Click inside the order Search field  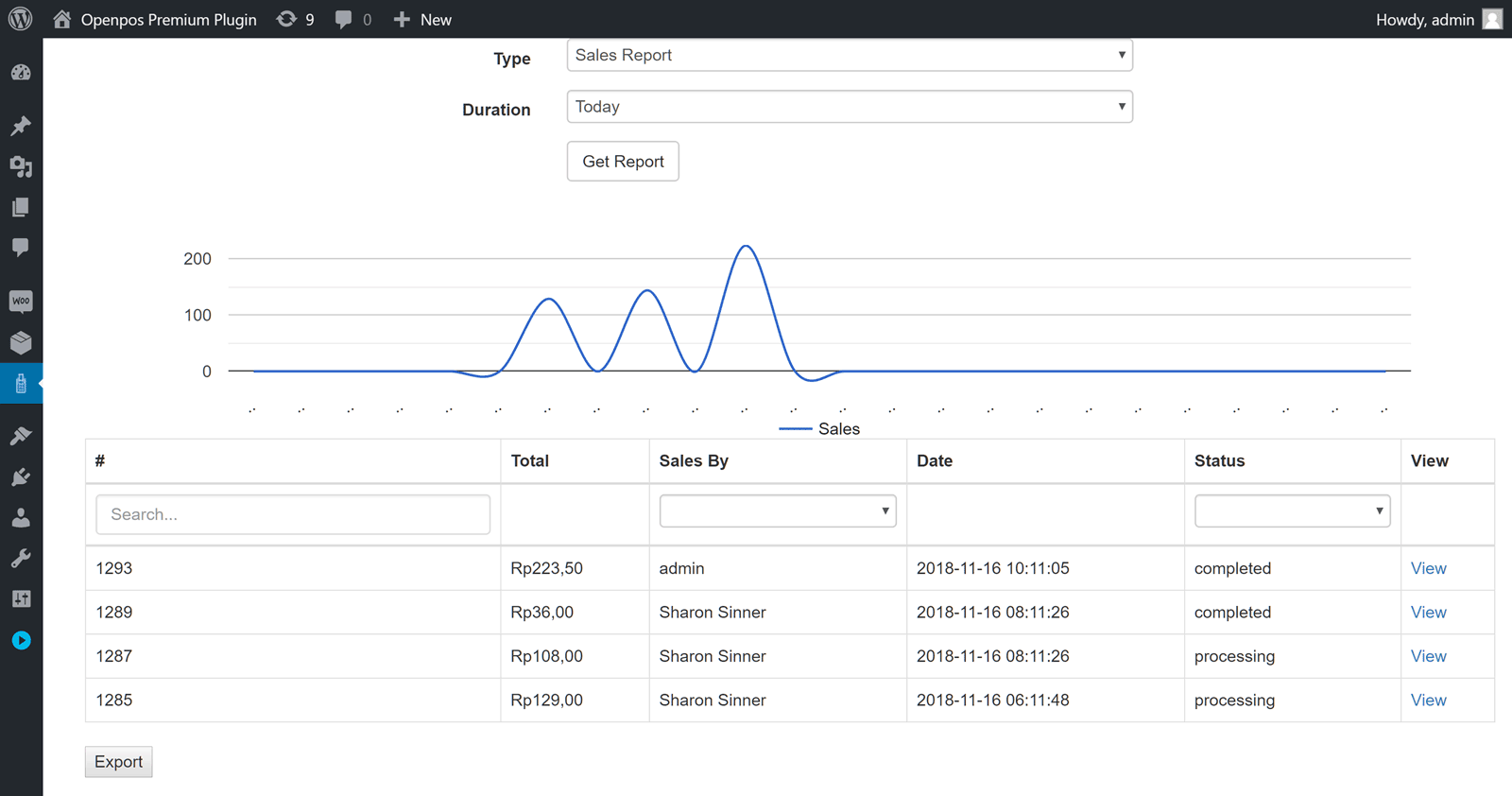click(293, 514)
